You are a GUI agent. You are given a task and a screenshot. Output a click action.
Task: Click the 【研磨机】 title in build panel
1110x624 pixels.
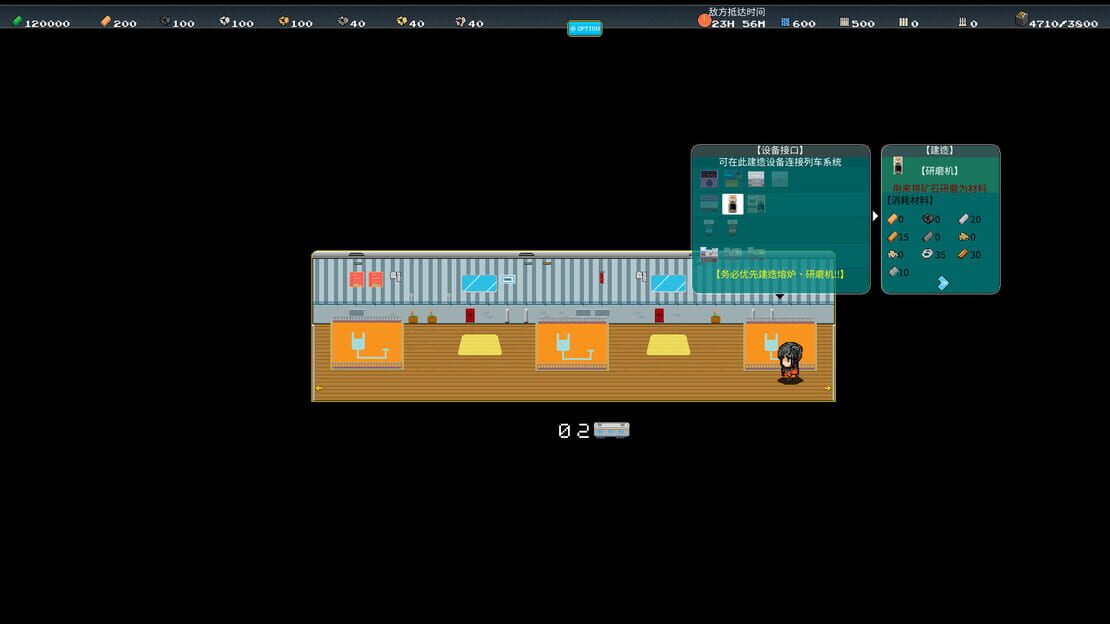(939, 171)
